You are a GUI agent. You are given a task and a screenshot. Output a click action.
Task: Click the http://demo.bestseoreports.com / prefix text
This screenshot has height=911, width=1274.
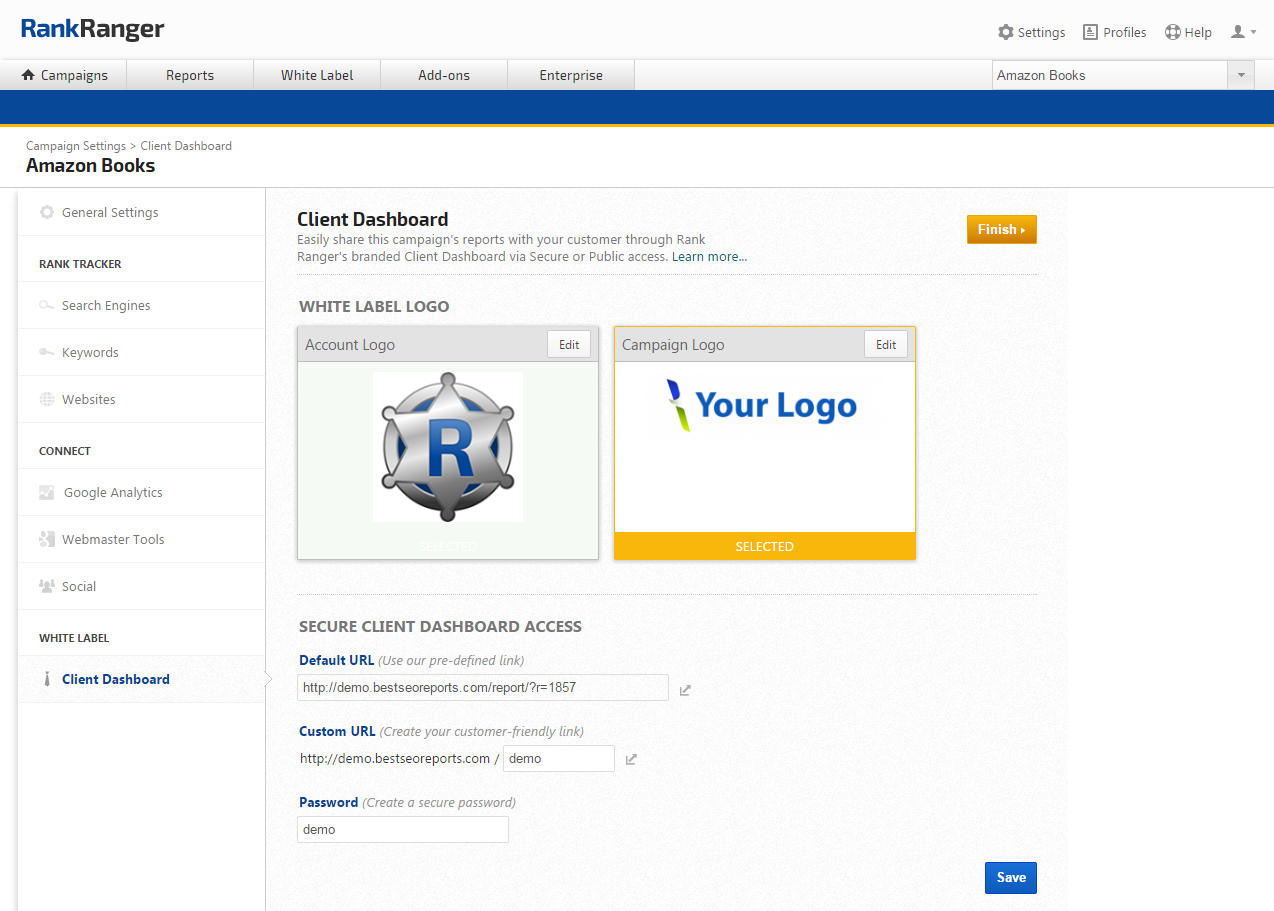(399, 758)
